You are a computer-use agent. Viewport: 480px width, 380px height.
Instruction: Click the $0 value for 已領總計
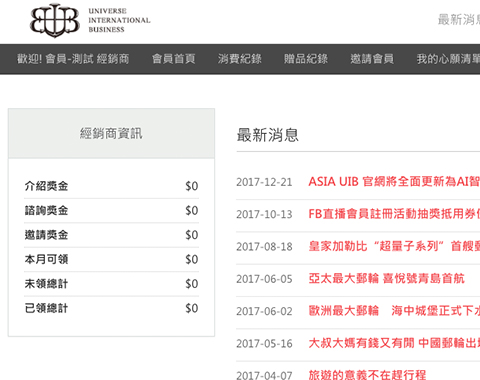click(192, 308)
